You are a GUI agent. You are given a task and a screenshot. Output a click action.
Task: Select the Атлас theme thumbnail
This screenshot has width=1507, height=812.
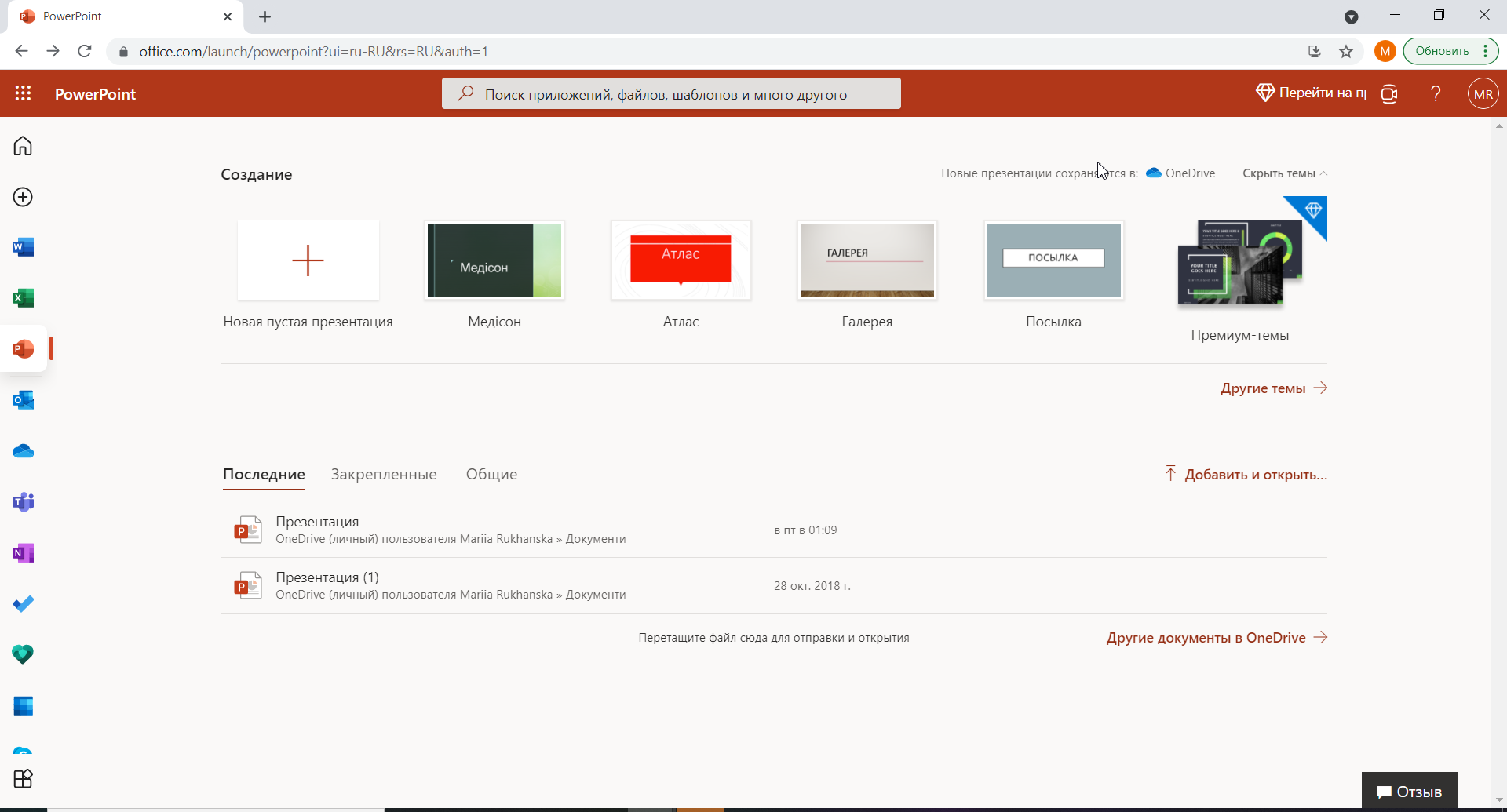(681, 260)
